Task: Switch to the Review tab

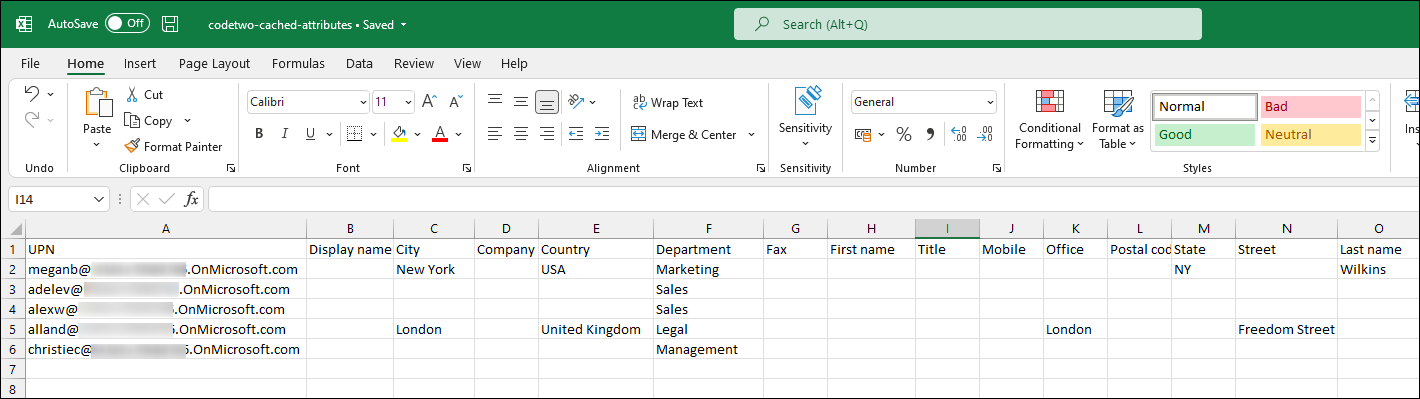Action: coord(414,63)
